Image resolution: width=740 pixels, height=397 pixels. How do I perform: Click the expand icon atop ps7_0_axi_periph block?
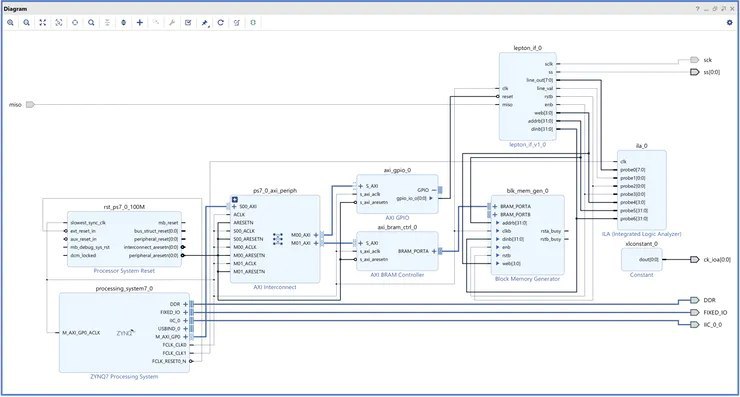tap(235, 200)
